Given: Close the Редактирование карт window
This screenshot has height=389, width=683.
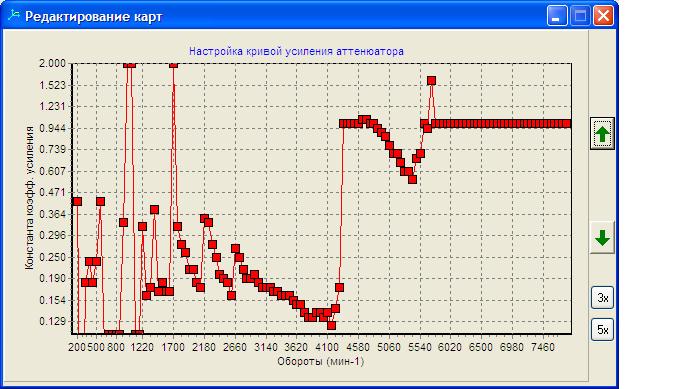Looking at the screenshot, I should [603, 16].
